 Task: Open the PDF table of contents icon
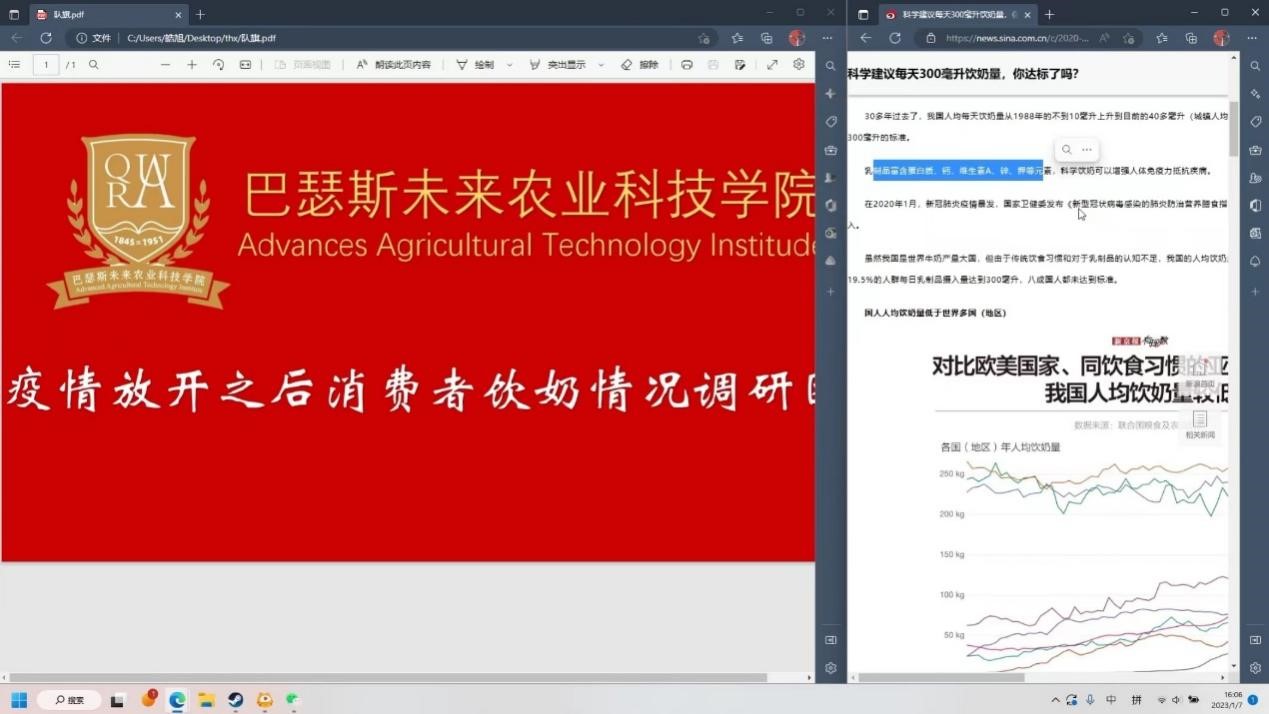[14, 65]
